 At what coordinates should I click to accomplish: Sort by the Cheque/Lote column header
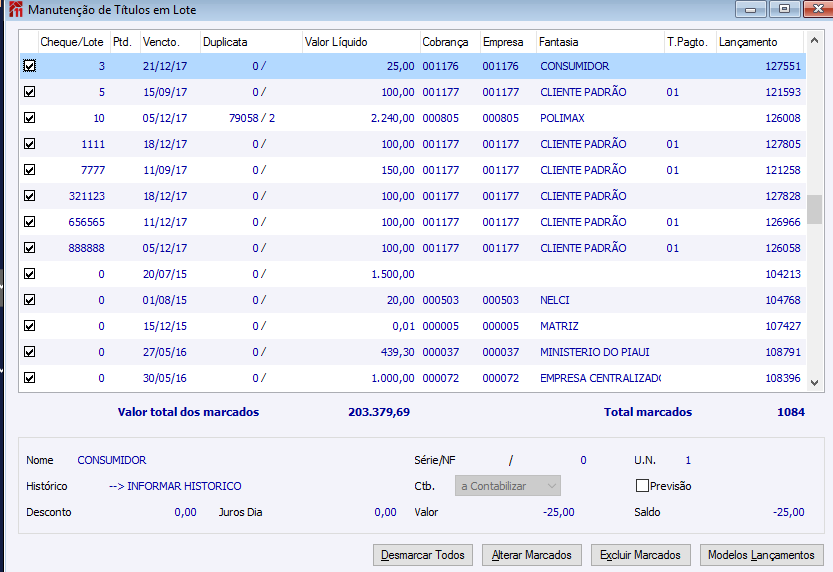coord(72,42)
